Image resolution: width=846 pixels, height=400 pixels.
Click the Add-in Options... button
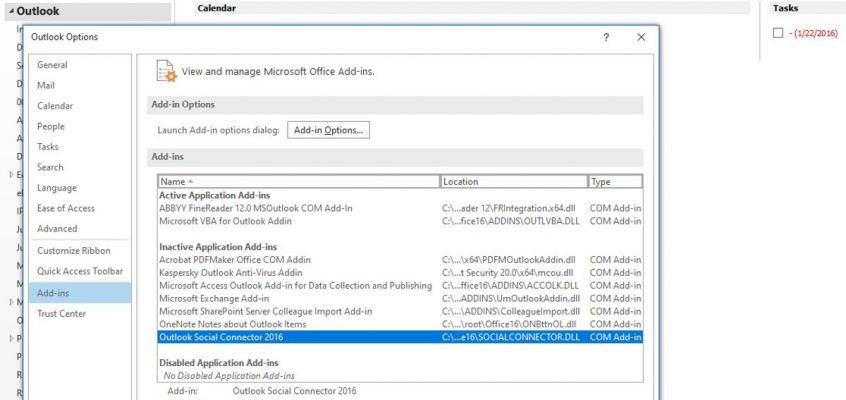tap(328, 130)
